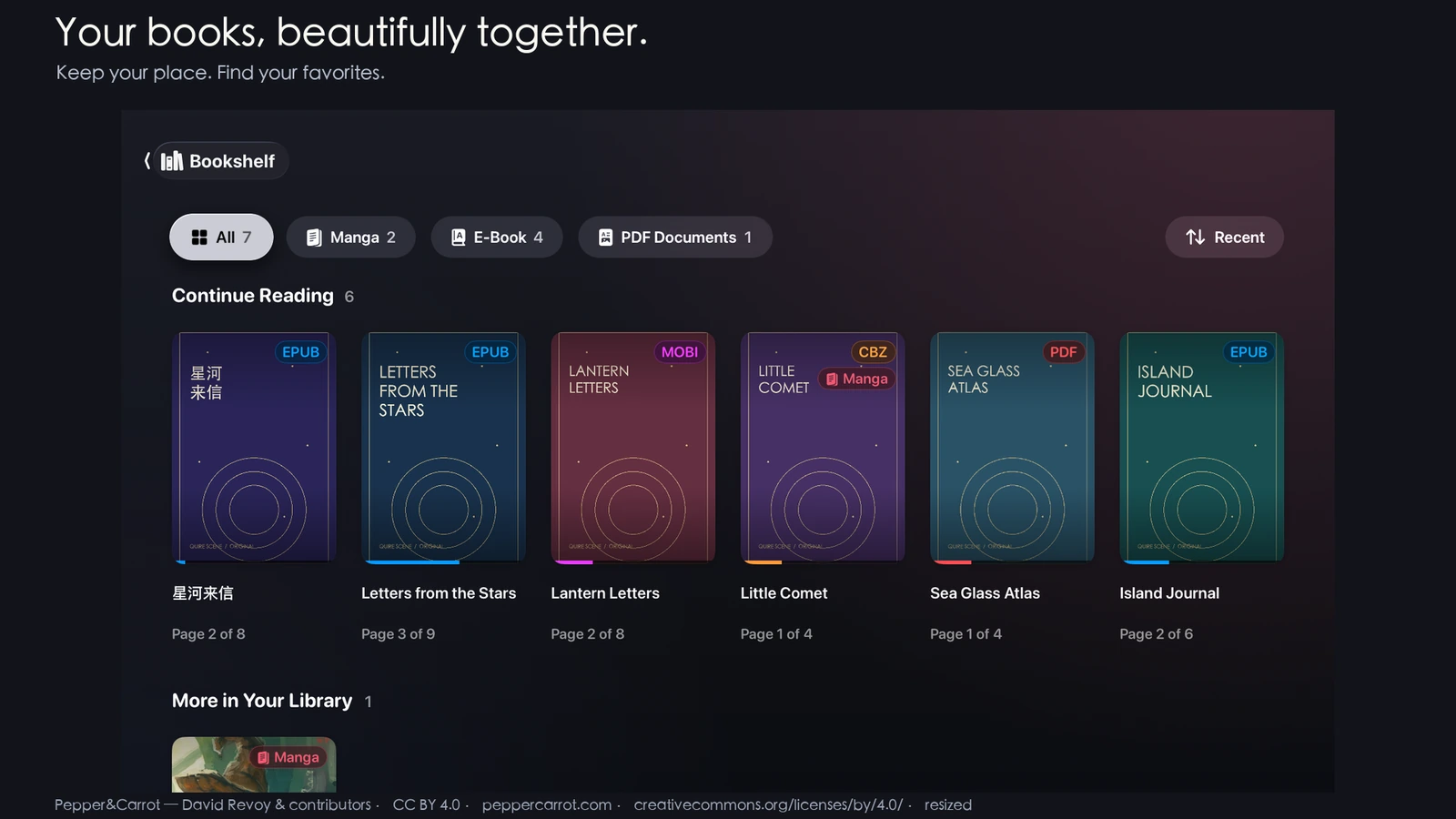The image size is (1456, 819).
Task: Click the Continue Reading heading
Action: pyautogui.click(x=253, y=296)
